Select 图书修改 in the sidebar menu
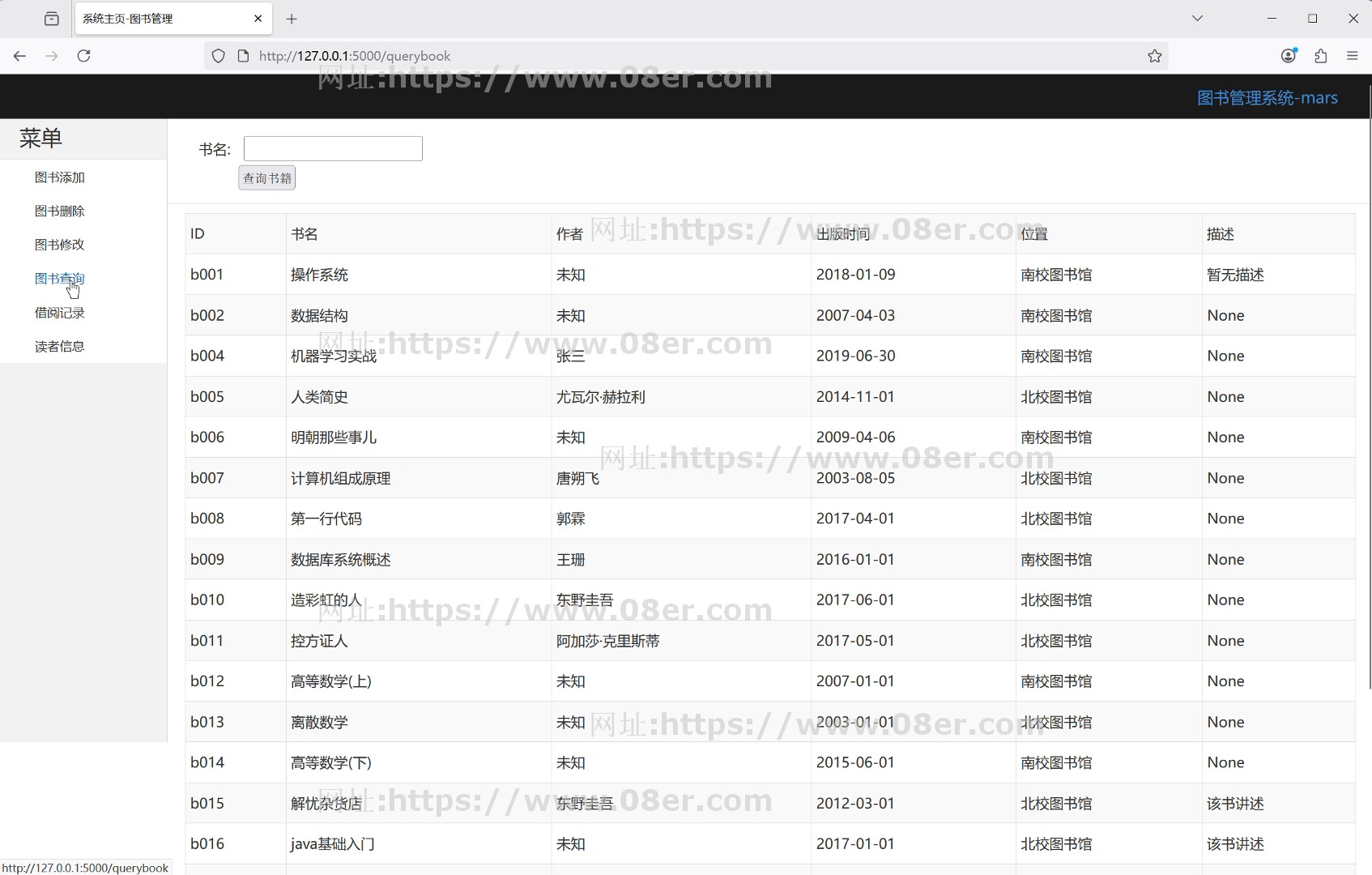Viewport: 1372px width, 875px height. [59, 244]
